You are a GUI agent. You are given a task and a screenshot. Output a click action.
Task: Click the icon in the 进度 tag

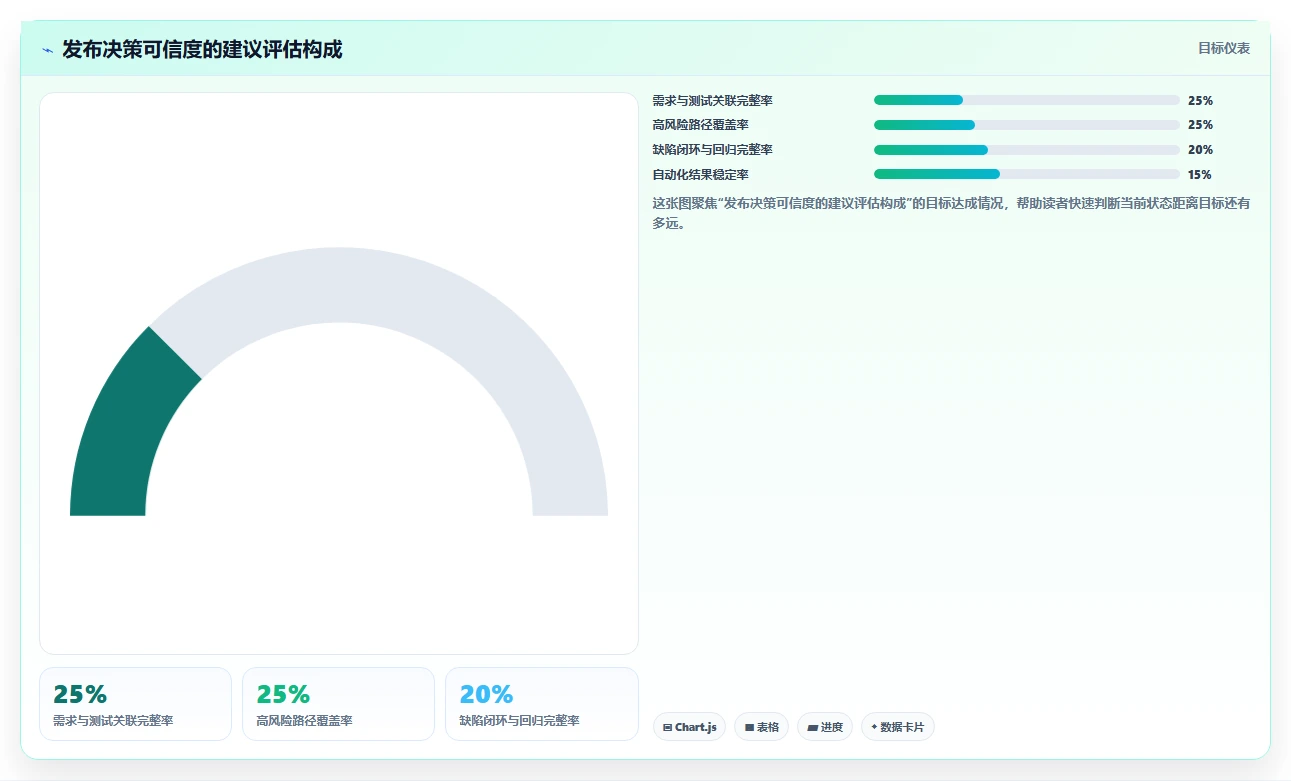pos(812,728)
